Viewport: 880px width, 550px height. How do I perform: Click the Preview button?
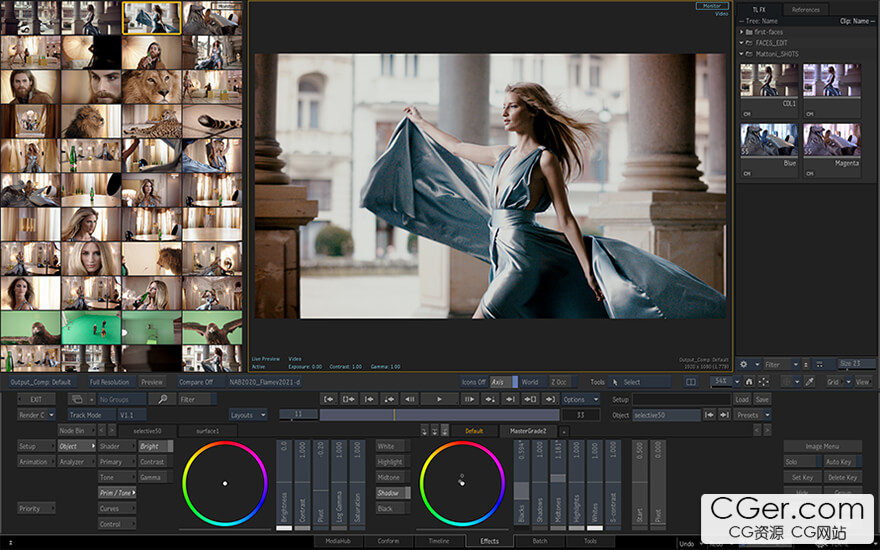(152, 382)
